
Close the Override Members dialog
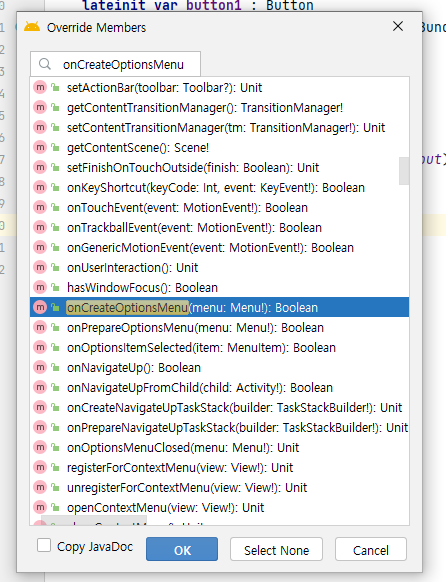(398, 26)
